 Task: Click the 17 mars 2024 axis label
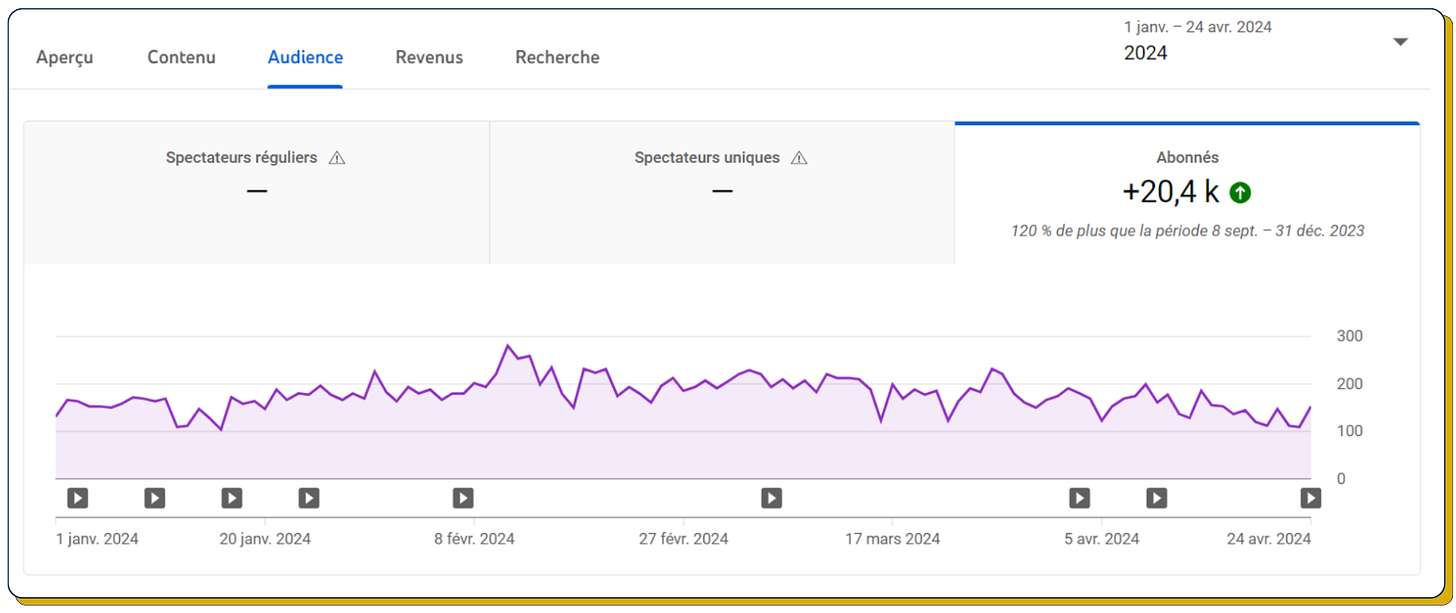coord(892,539)
